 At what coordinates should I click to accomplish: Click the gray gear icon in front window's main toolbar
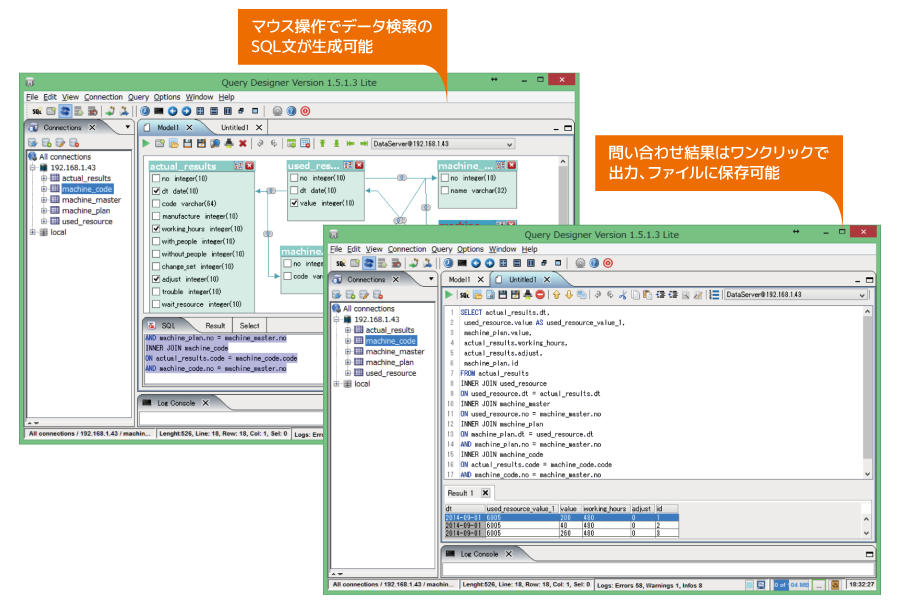coord(580,263)
